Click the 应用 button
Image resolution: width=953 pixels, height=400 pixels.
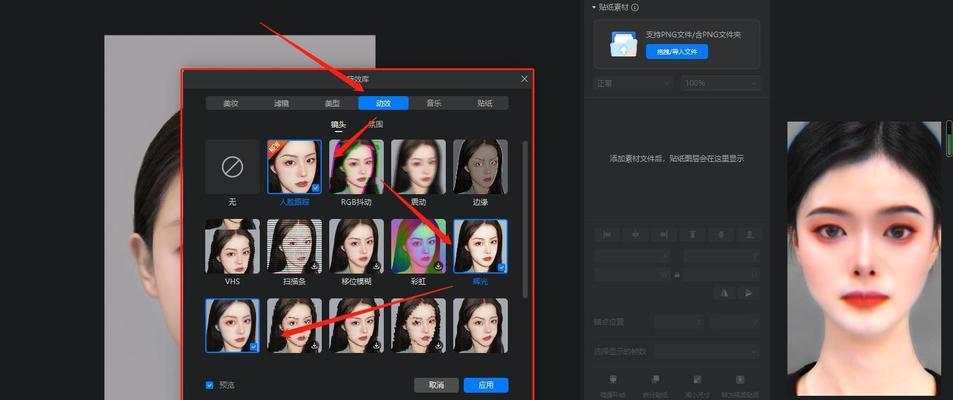486,385
